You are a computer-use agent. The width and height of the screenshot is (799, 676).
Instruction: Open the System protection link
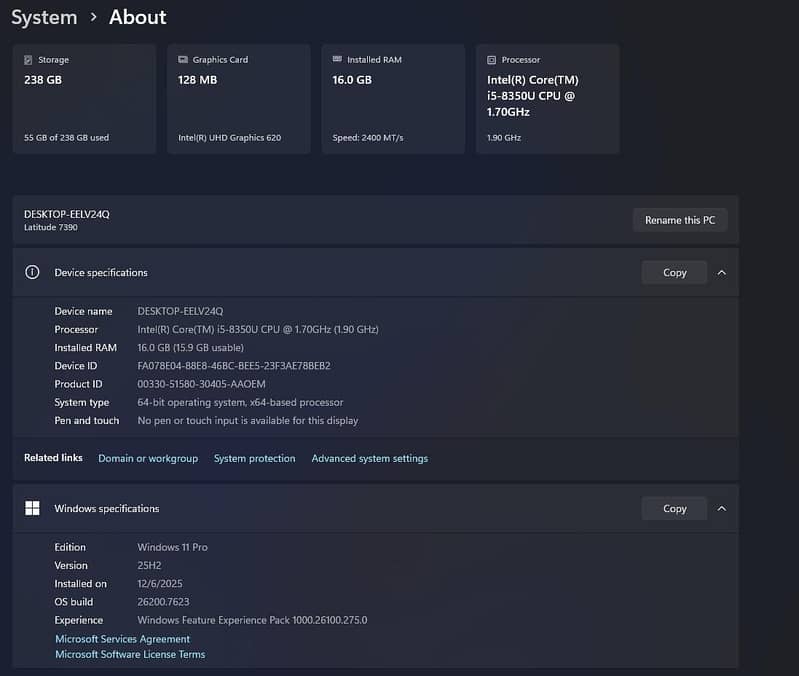[254, 458]
